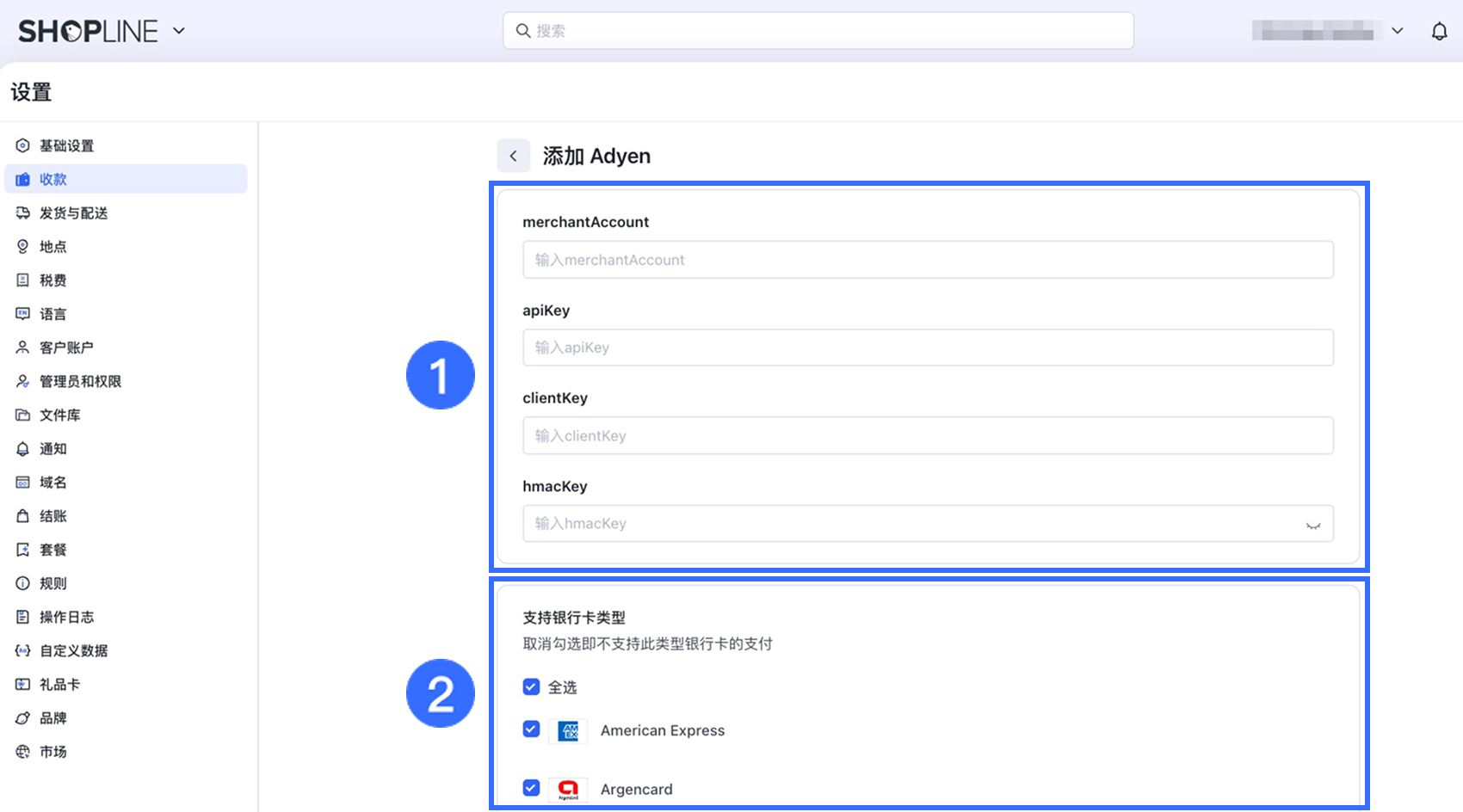The height and width of the screenshot is (812, 1463).
Task: Click the search magnifier icon
Action: tap(522, 31)
